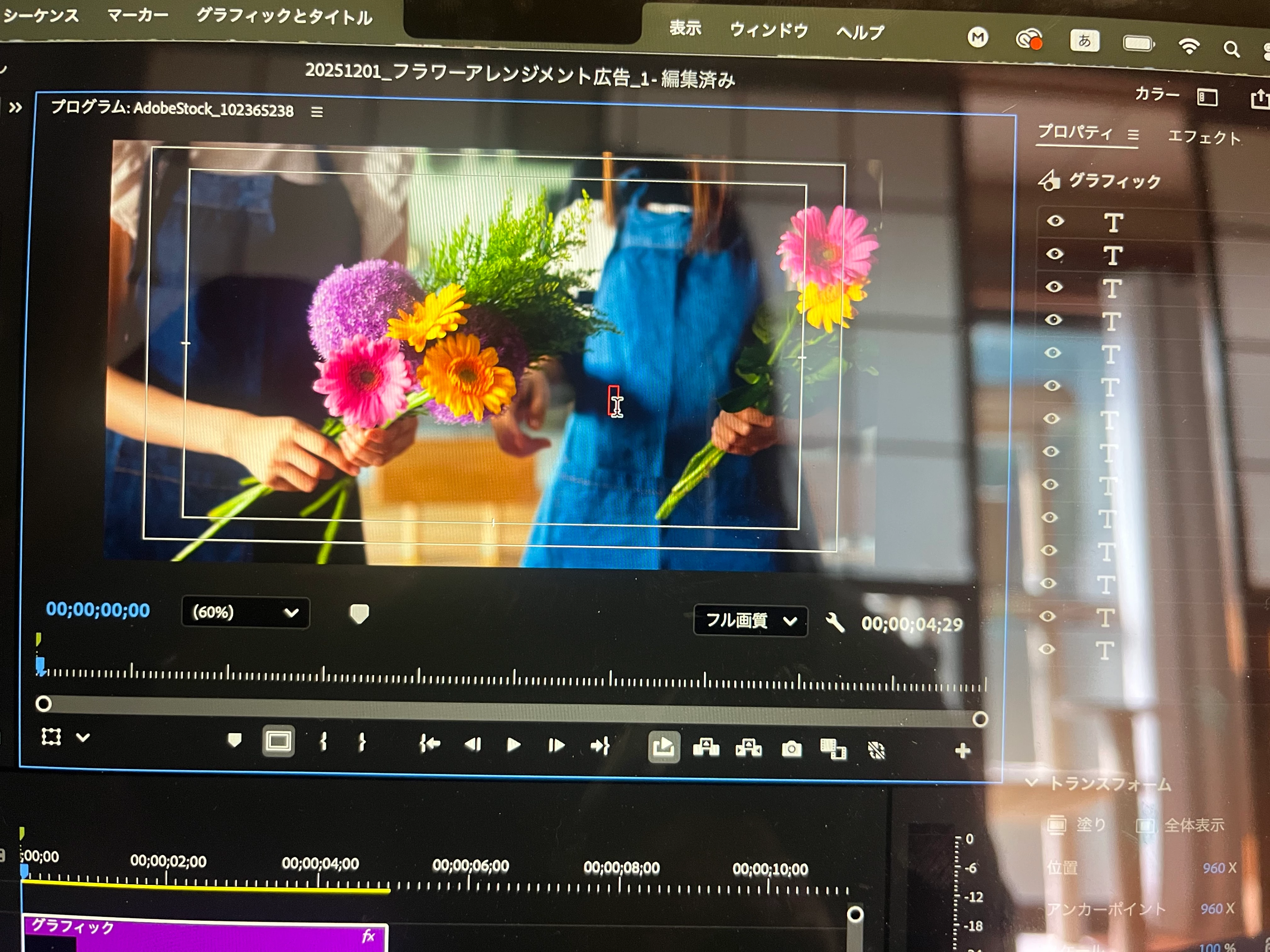
Task: Open macOS Spotlight search
Action: 1231,49
